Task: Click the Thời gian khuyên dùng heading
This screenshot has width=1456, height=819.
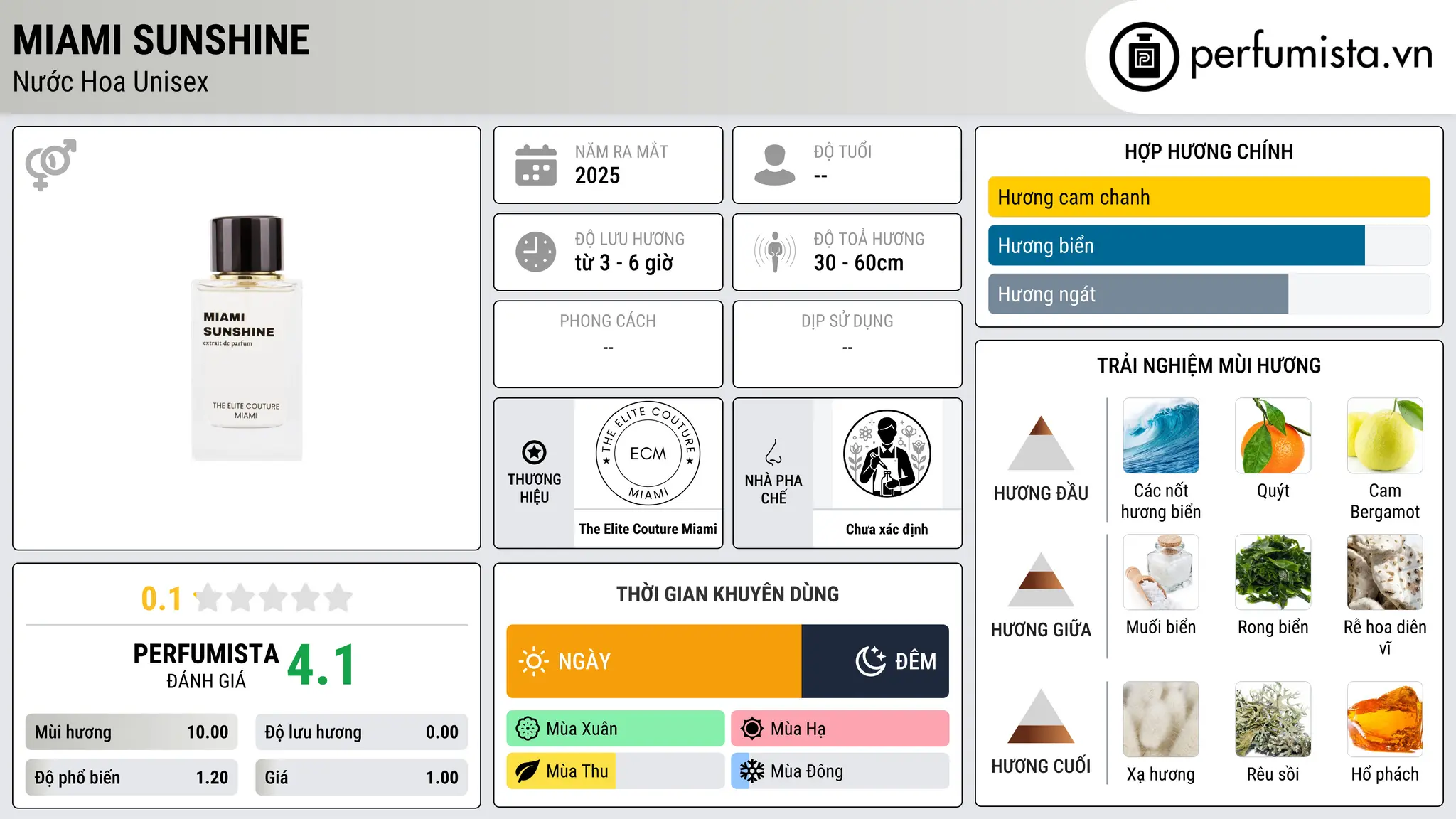Action: (727, 594)
